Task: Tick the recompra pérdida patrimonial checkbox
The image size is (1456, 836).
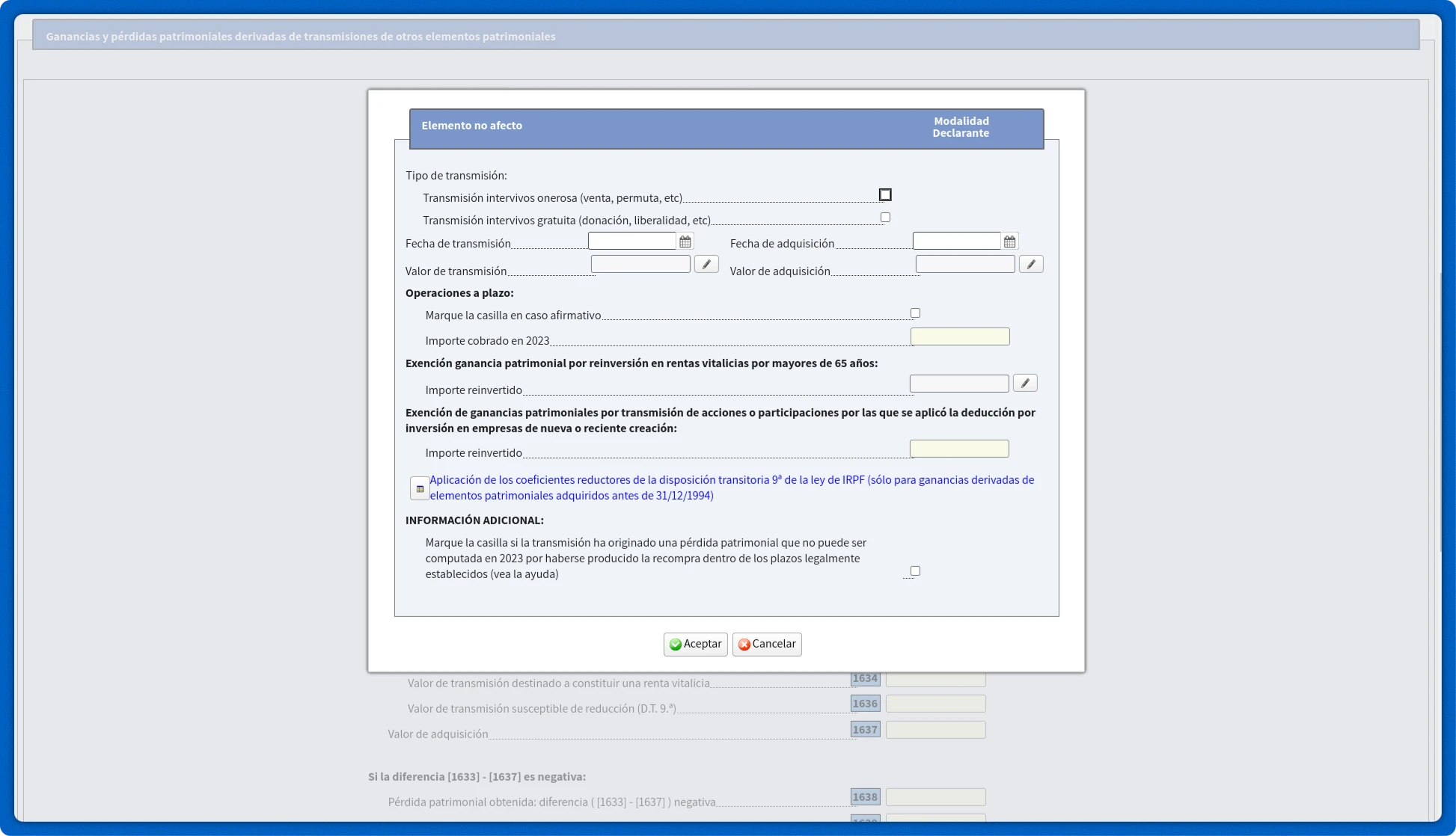Action: (x=915, y=571)
